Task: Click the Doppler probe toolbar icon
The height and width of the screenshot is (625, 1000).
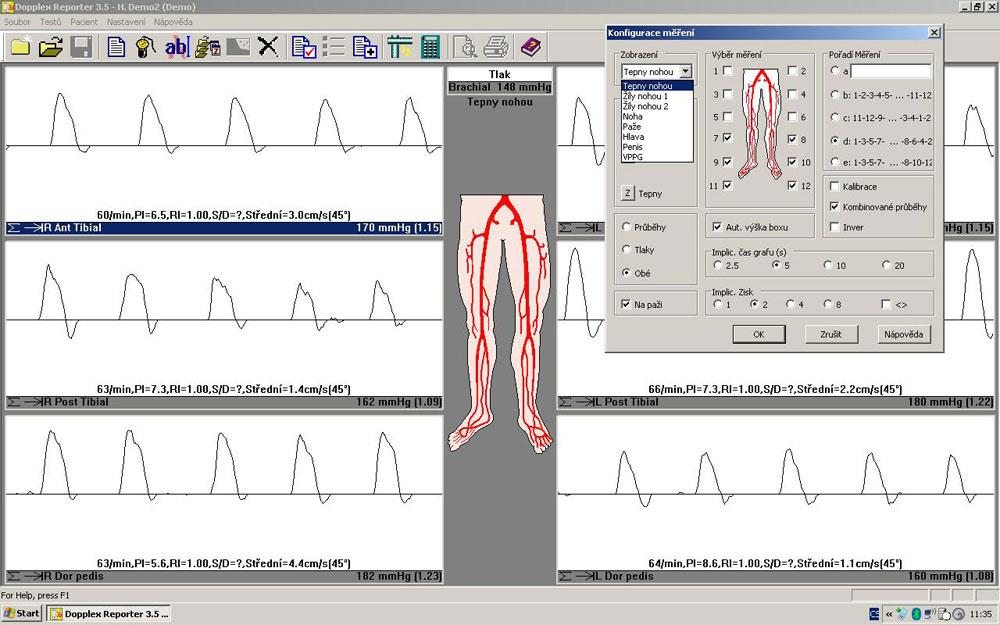Action: pos(145,46)
